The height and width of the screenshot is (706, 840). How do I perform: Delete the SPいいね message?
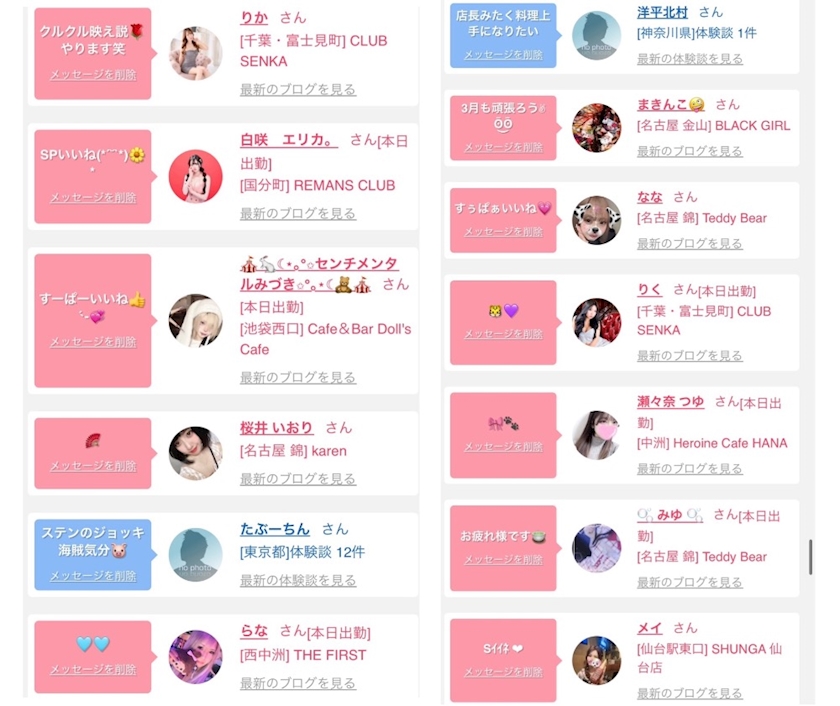(93, 198)
